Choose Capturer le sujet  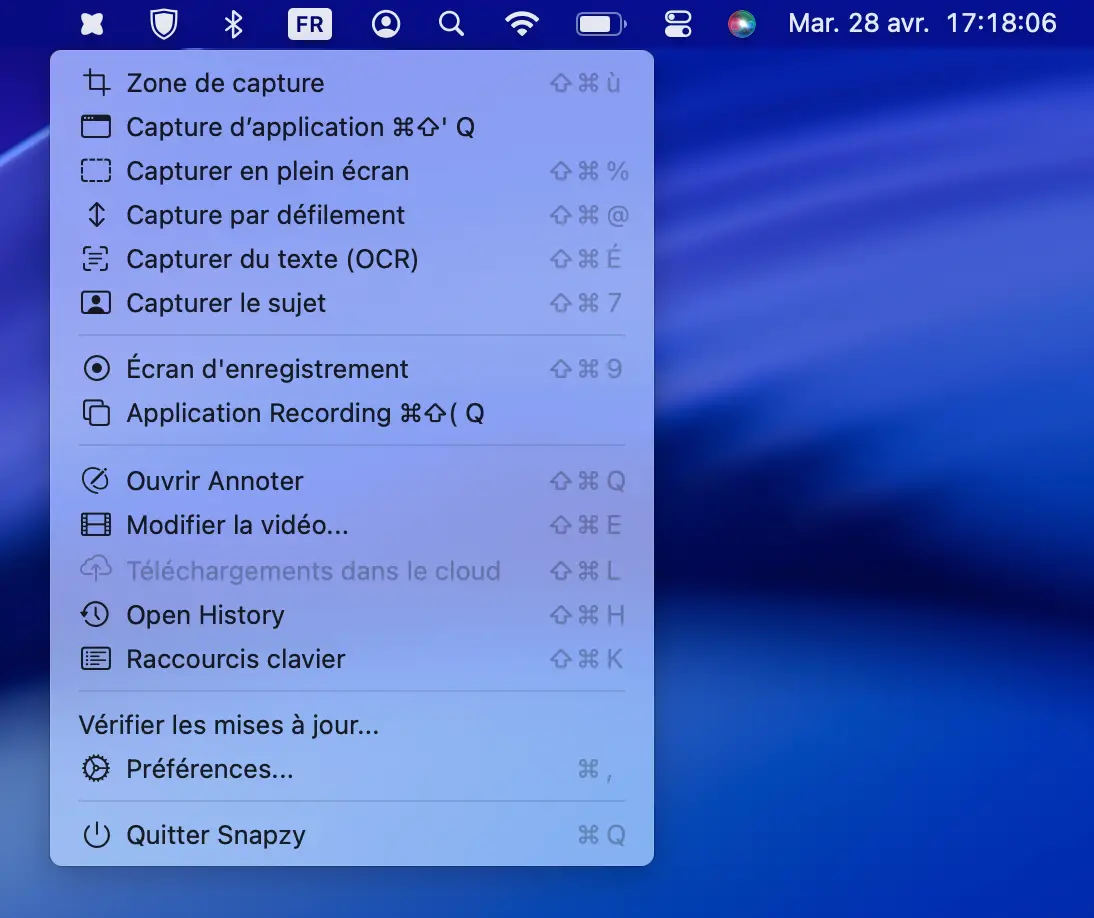(352, 303)
